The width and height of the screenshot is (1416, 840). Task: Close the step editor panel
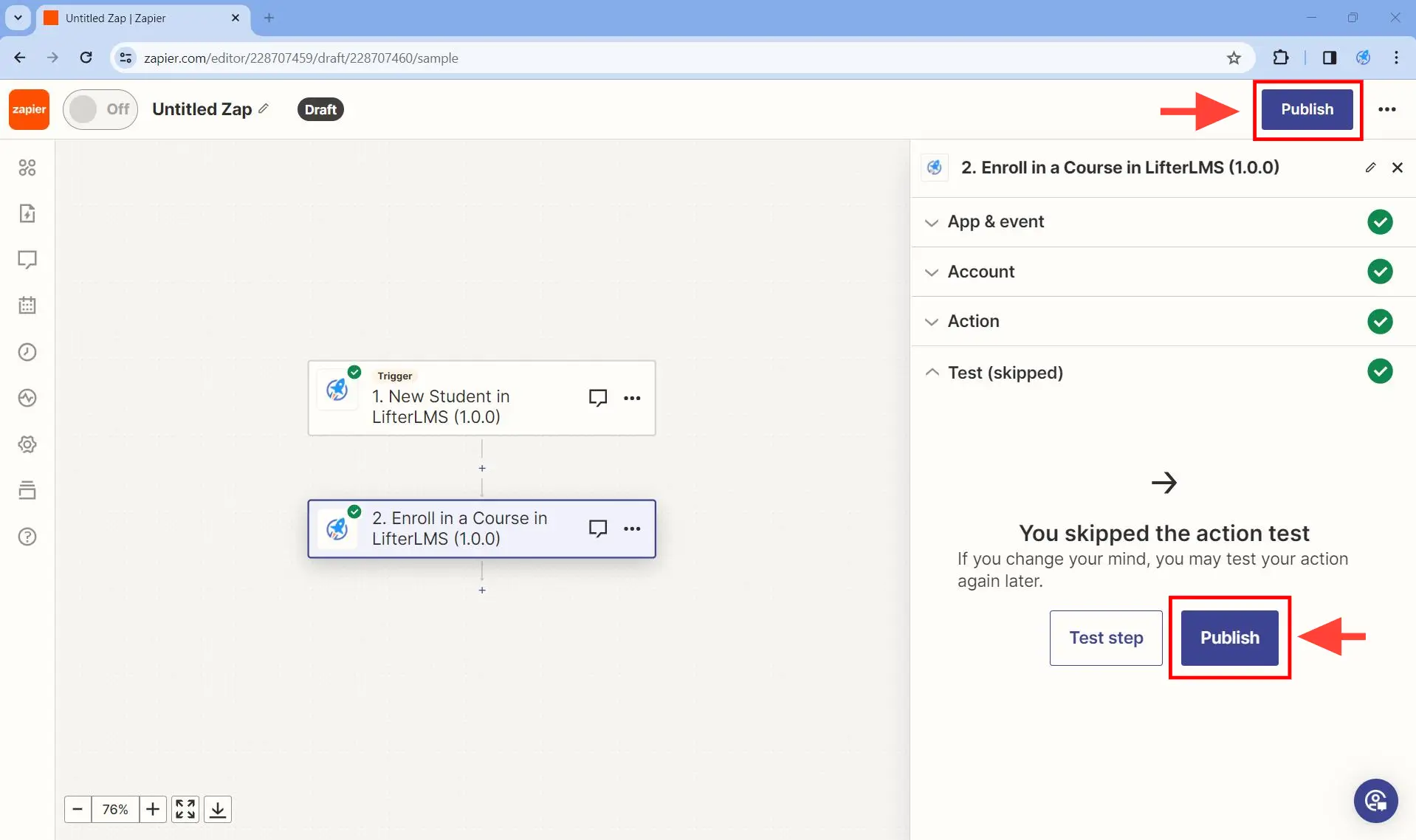click(1397, 168)
